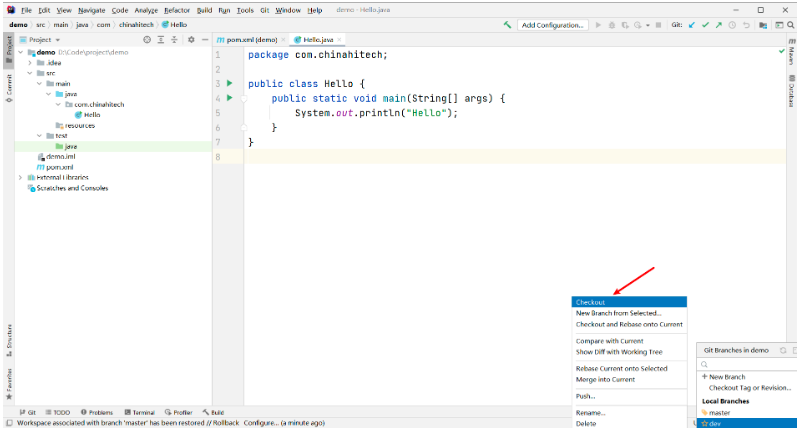
Task: Select Hello class in project tree
Action: [x=87, y=115]
